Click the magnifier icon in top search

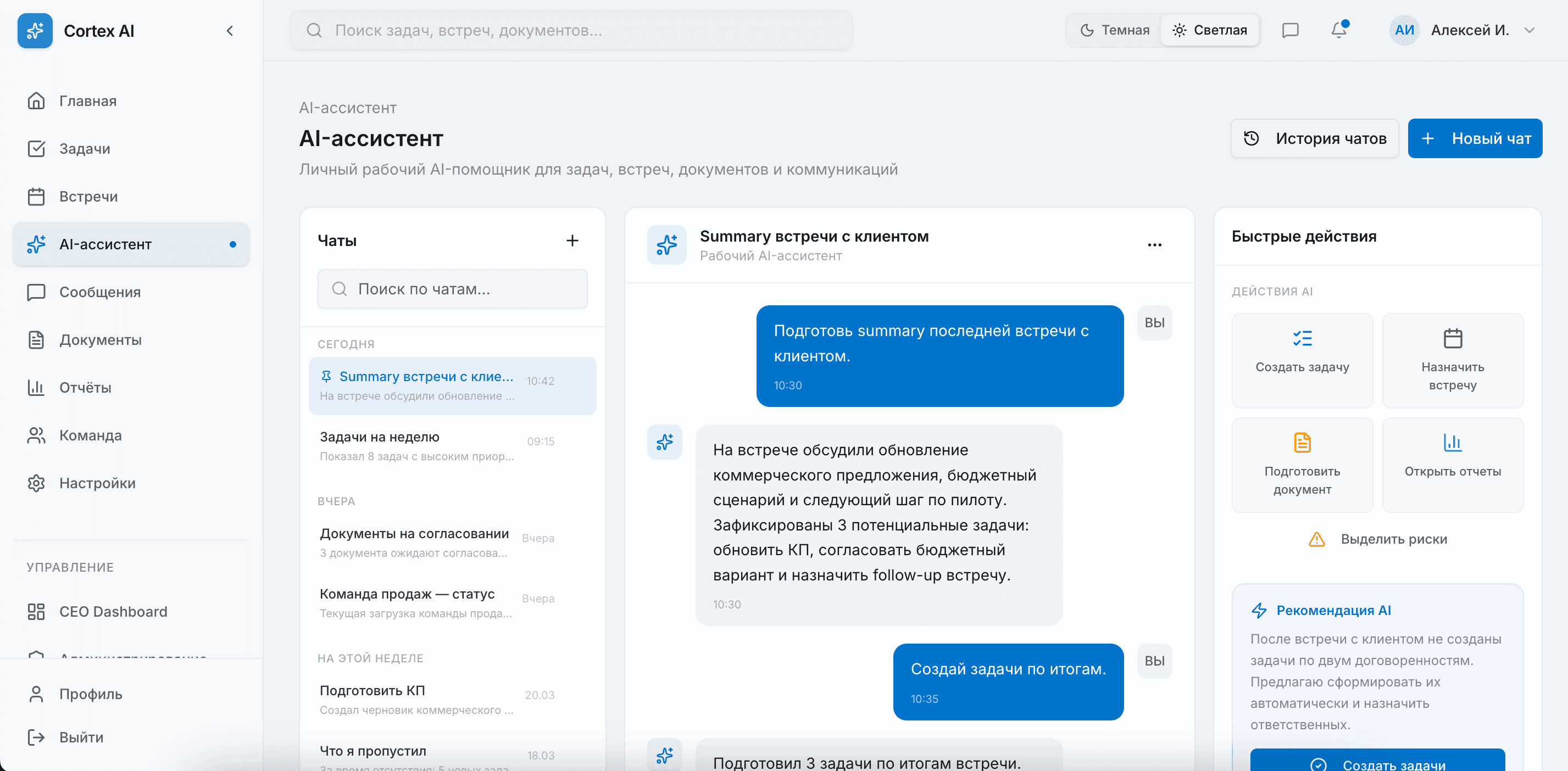314,30
